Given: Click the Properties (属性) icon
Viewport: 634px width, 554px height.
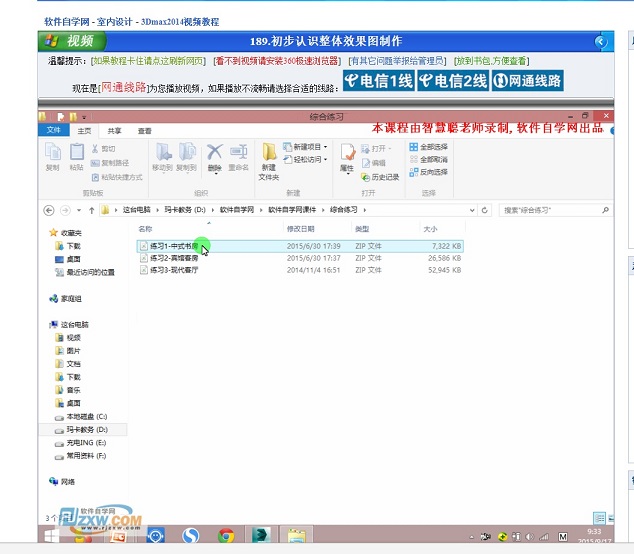Looking at the screenshot, I should point(347,154).
